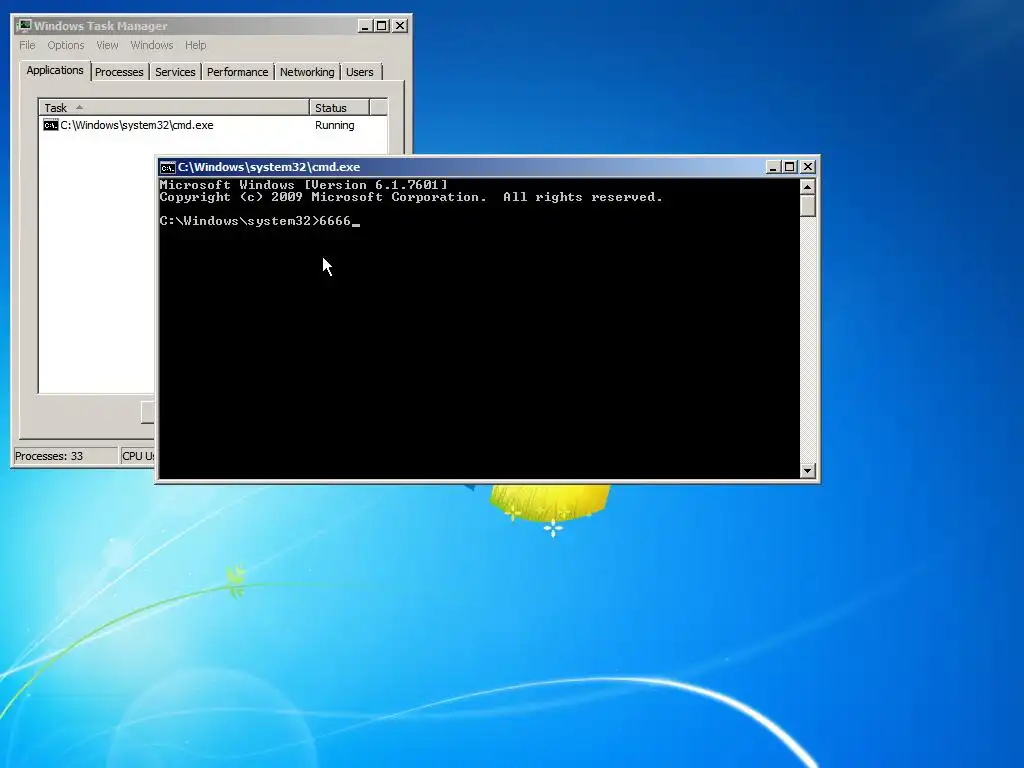This screenshot has height=768, width=1024.
Task: Click Windows Task Manager title text
Action: [x=101, y=26]
